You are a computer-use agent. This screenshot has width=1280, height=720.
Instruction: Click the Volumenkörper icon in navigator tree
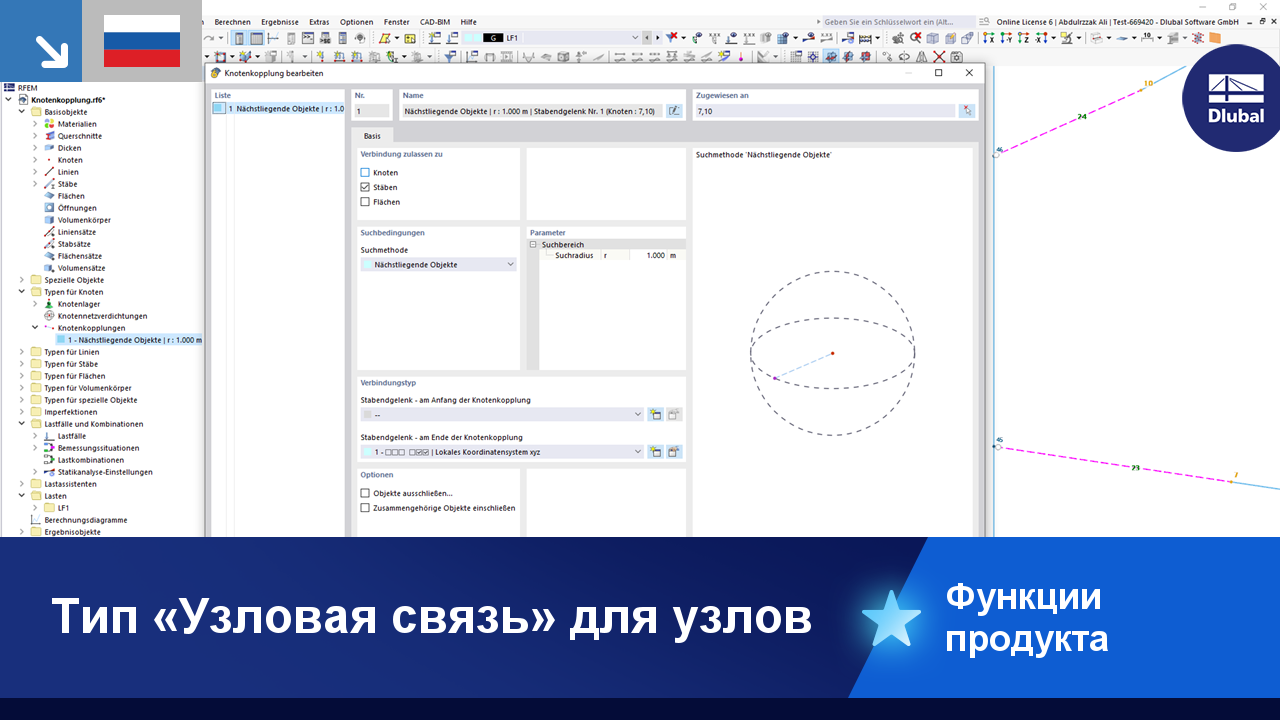[49, 220]
